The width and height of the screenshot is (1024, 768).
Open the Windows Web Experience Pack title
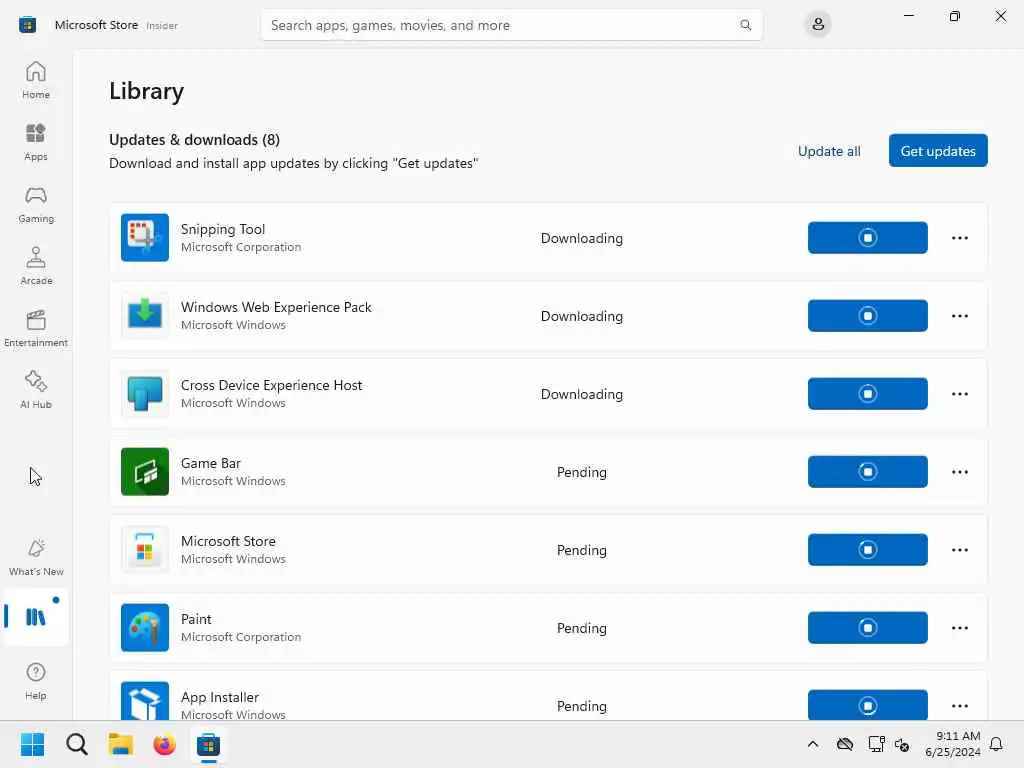pyautogui.click(x=276, y=307)
